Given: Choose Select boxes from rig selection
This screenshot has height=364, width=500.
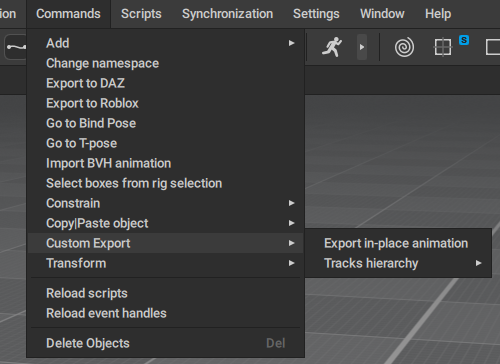Looking at the screenshot, I should click(x=166, y=183).
